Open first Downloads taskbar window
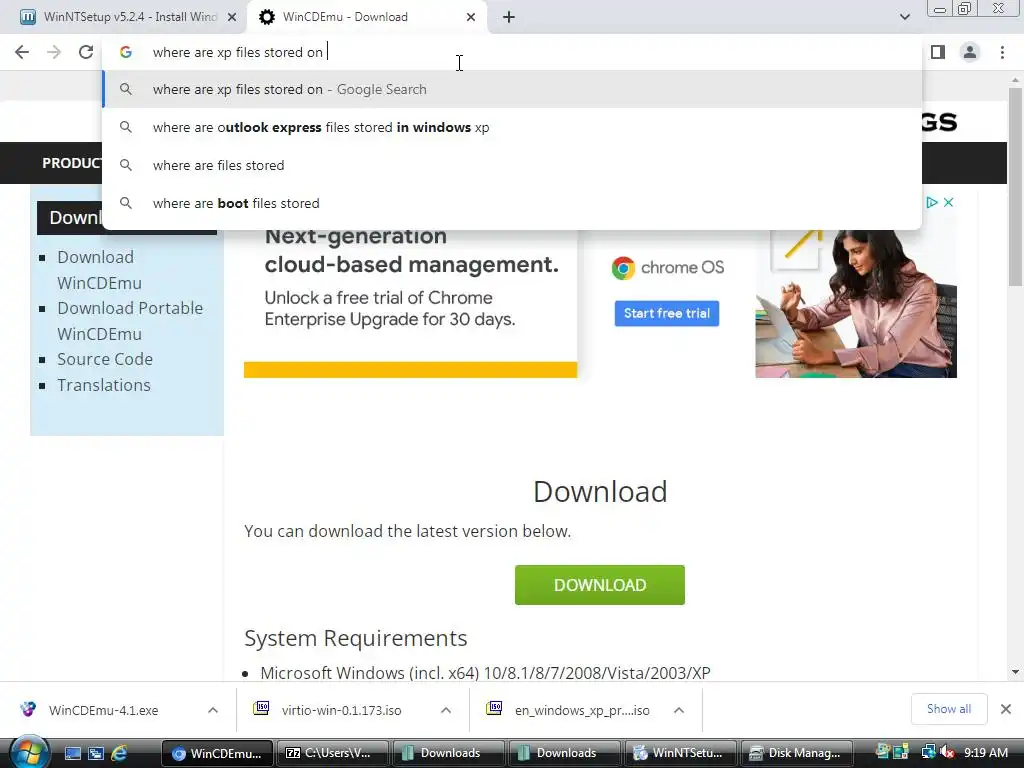The image size is (1024, 768). point(449,754)
